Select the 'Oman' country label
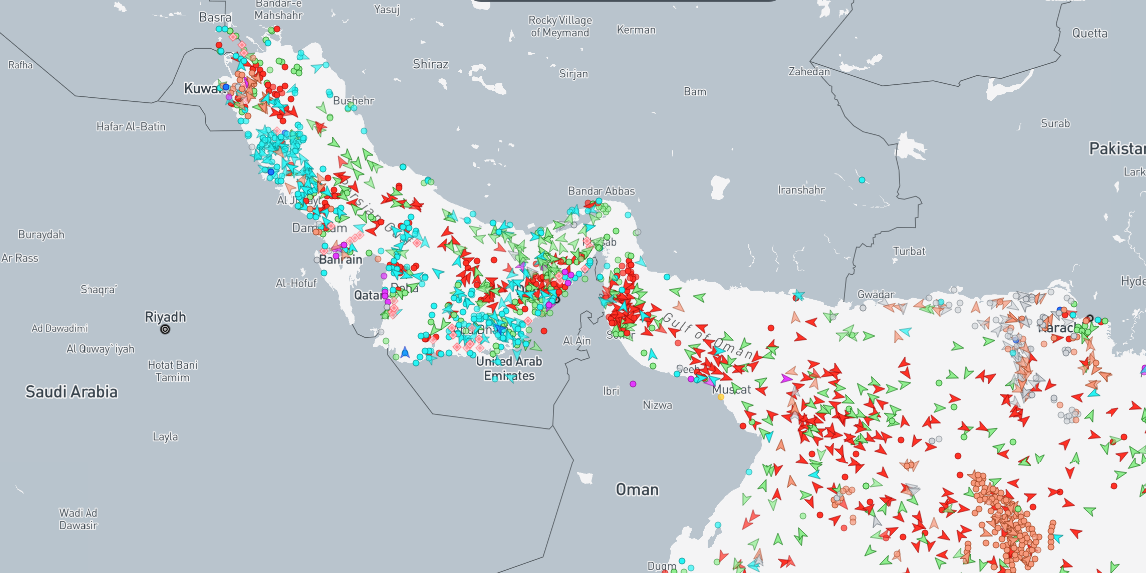The image size is (1146, 573). tap(637, 489)
